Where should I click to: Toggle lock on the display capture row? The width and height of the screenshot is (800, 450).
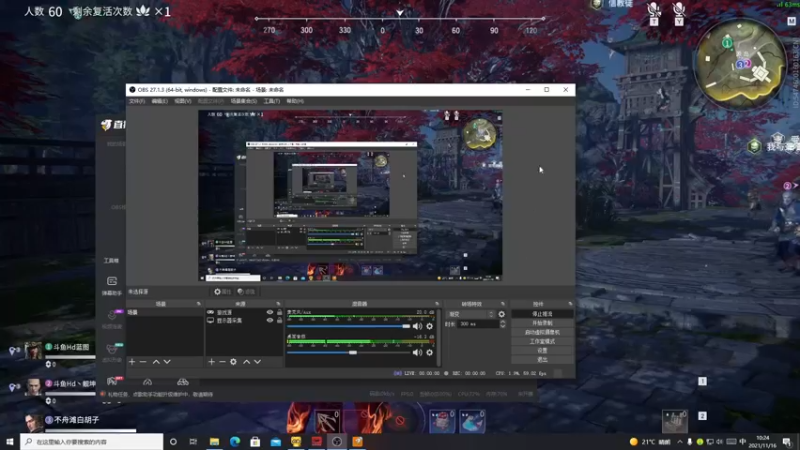click(279, 320)
